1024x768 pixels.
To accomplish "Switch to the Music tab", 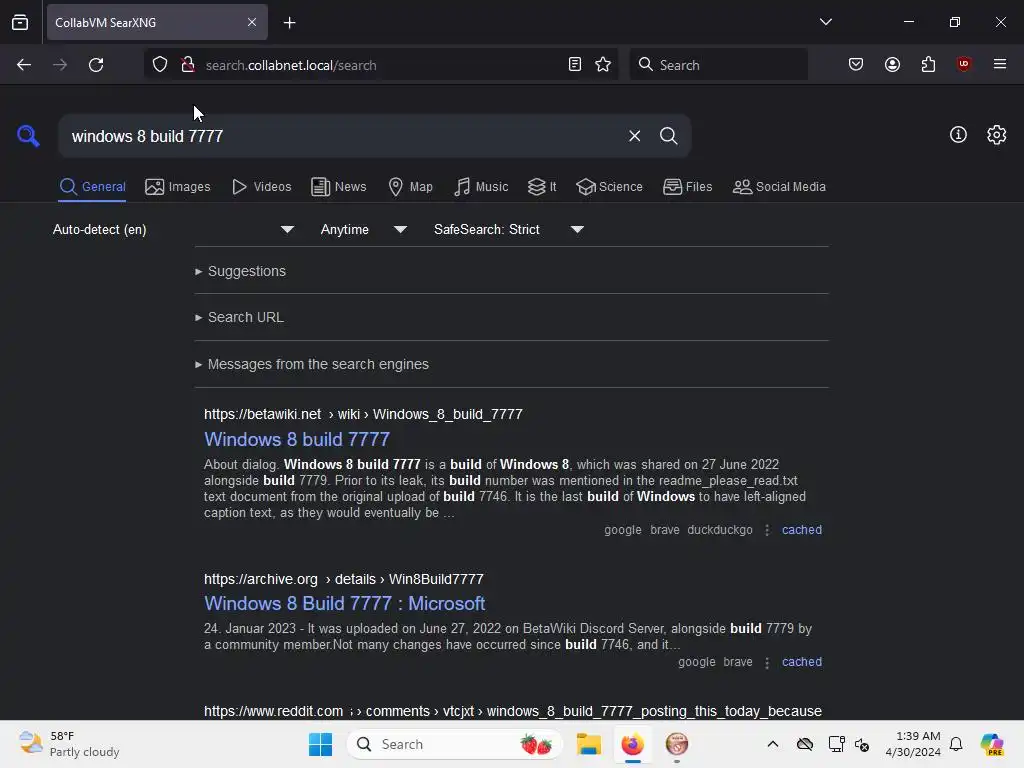I will 481,187.
